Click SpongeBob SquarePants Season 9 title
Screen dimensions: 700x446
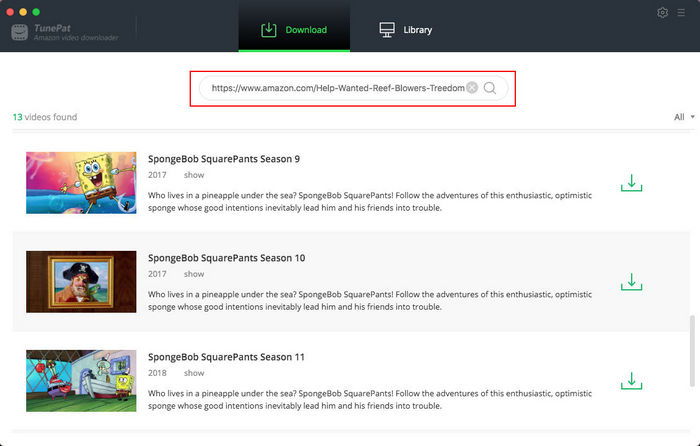point(224,159)
